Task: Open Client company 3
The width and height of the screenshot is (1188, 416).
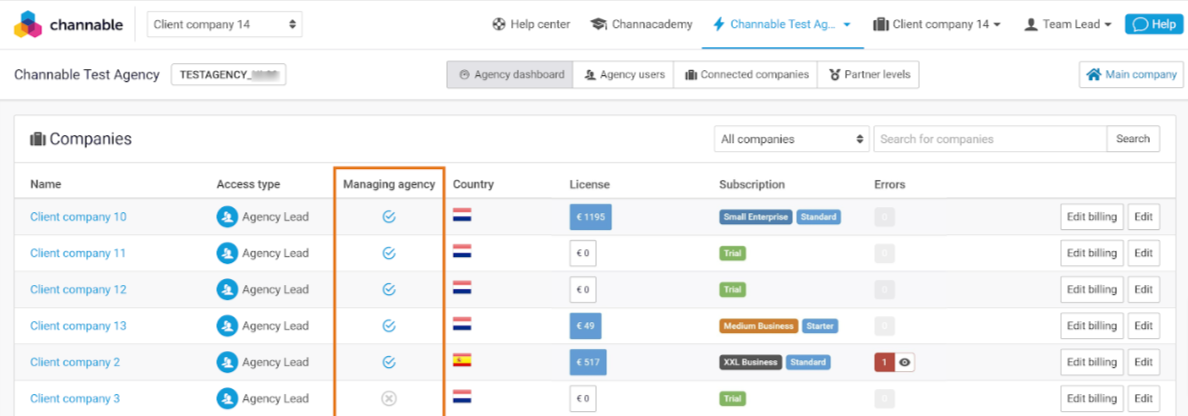Action: (x=75, y=399)
